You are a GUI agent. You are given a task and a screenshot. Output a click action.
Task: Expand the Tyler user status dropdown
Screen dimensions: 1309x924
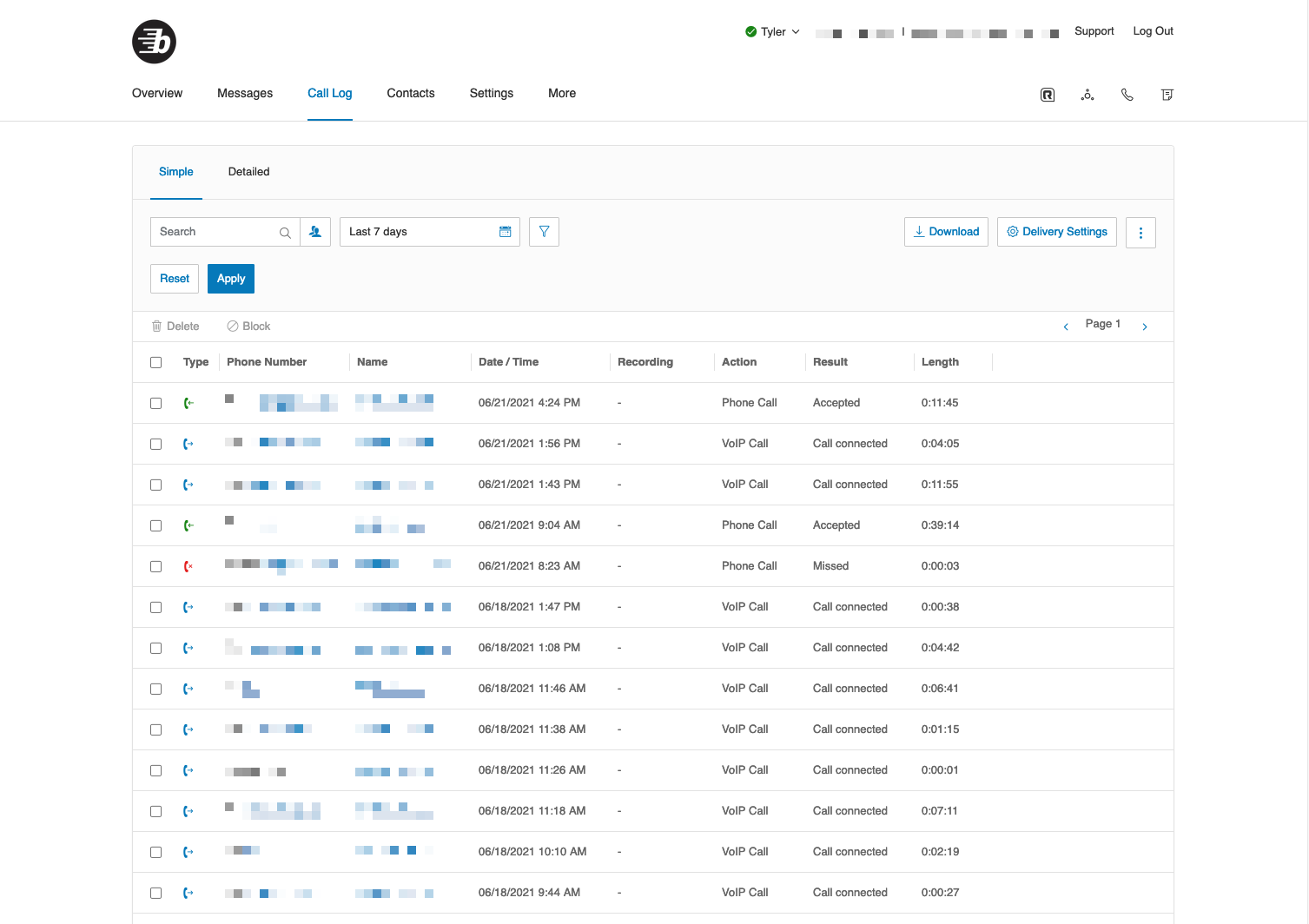(x=772, y=32)
